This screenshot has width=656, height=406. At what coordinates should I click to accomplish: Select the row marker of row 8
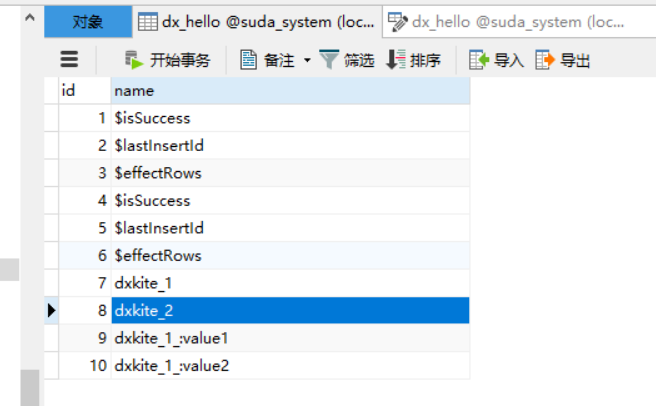tap(51, 311)
